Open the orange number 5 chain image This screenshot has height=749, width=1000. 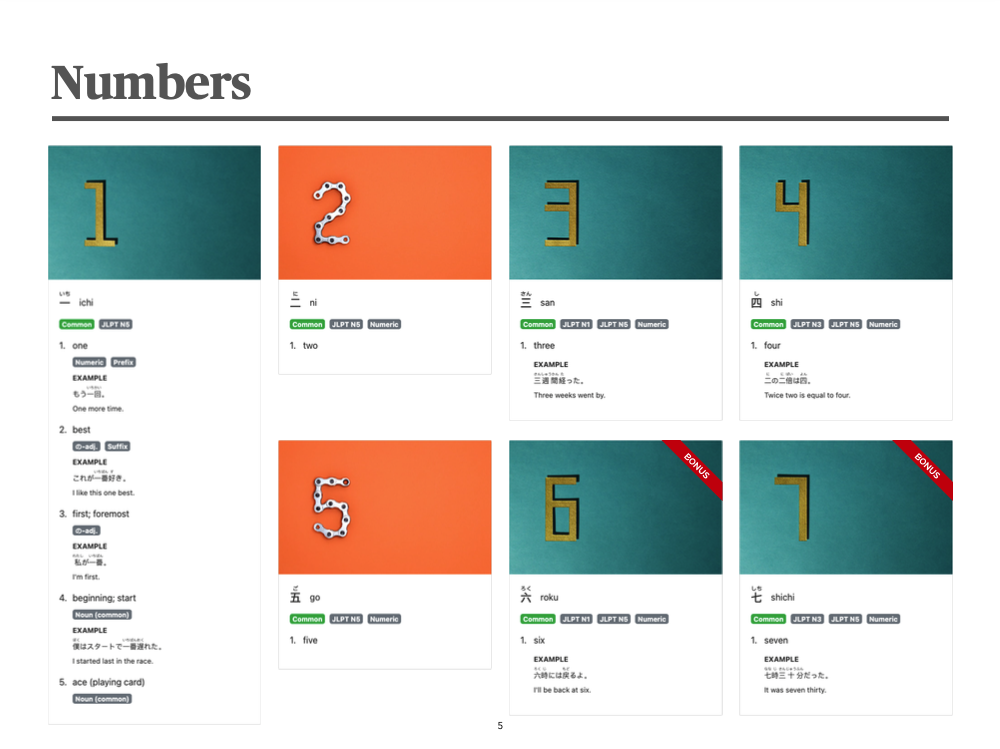[385, 507]
